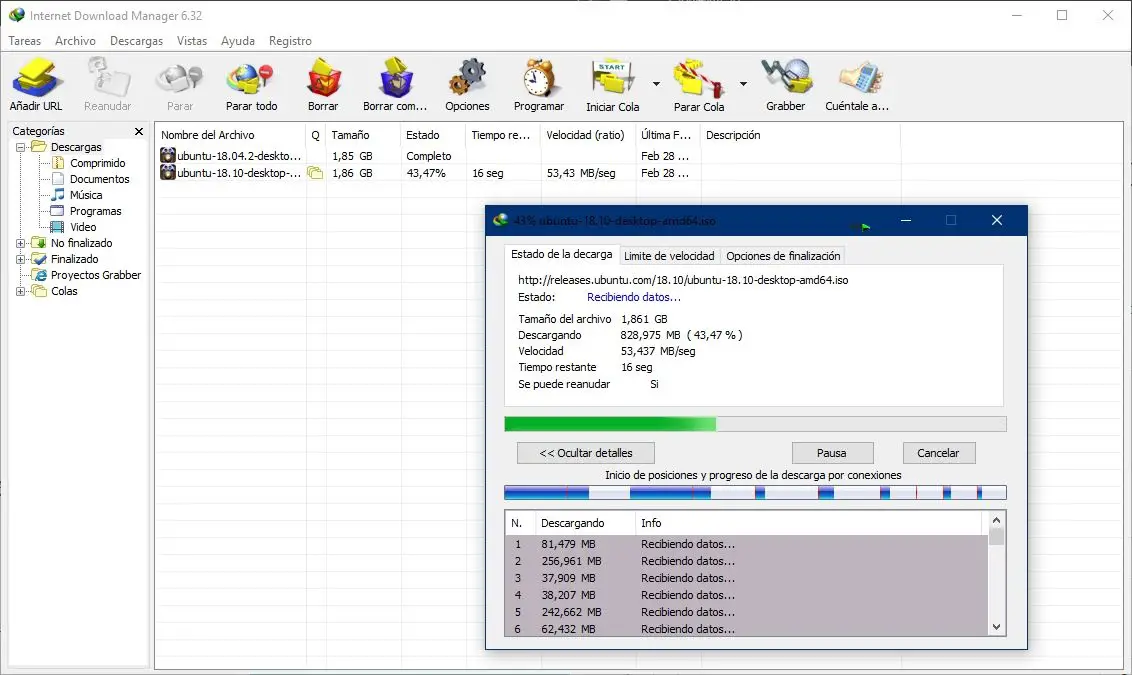Open the Programar scheduler icon
The image size is (1132, 675).
click(539, 84)
